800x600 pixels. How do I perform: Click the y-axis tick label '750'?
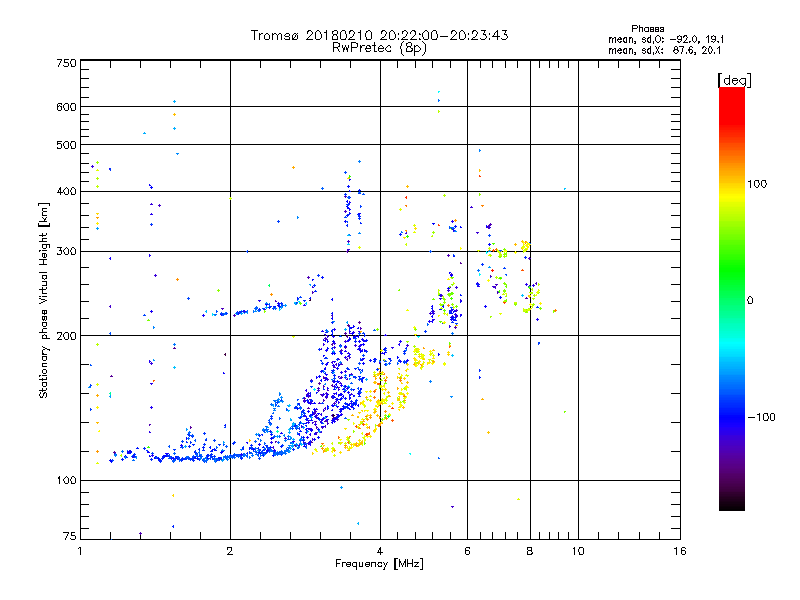click(66, 63)
